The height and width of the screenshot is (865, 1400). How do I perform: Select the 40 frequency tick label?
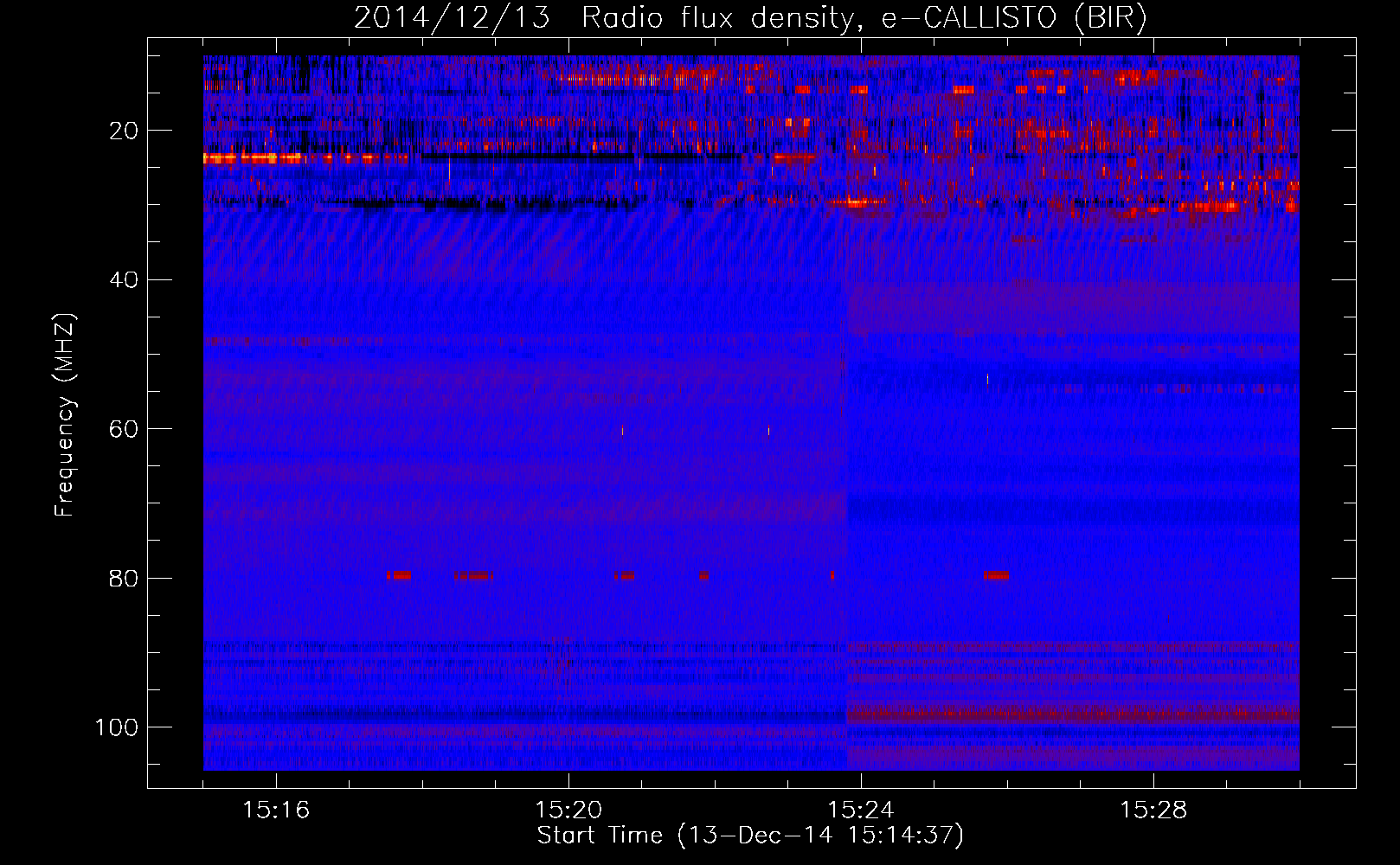click(124, 280)
